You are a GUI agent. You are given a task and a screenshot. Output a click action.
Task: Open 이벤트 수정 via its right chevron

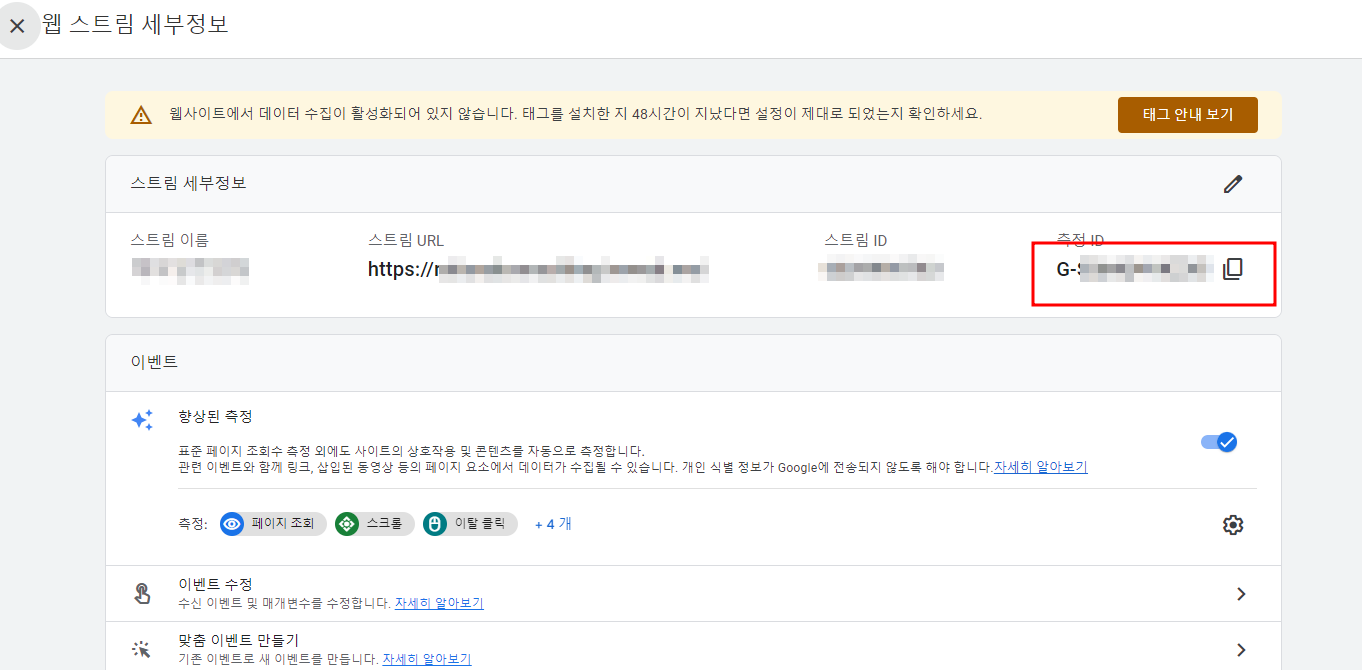(1241, 593)
